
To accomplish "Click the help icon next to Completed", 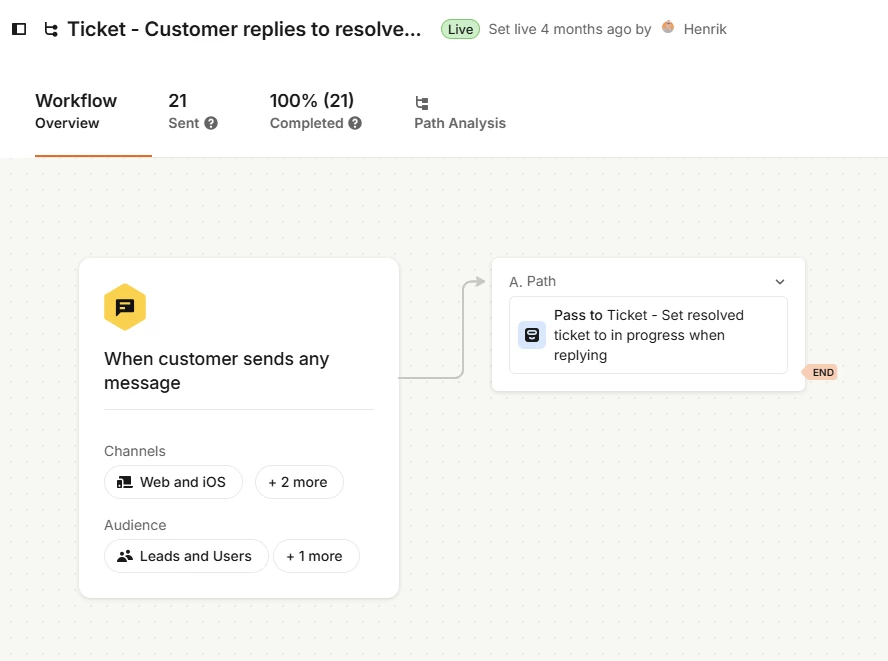I will 355,123.
